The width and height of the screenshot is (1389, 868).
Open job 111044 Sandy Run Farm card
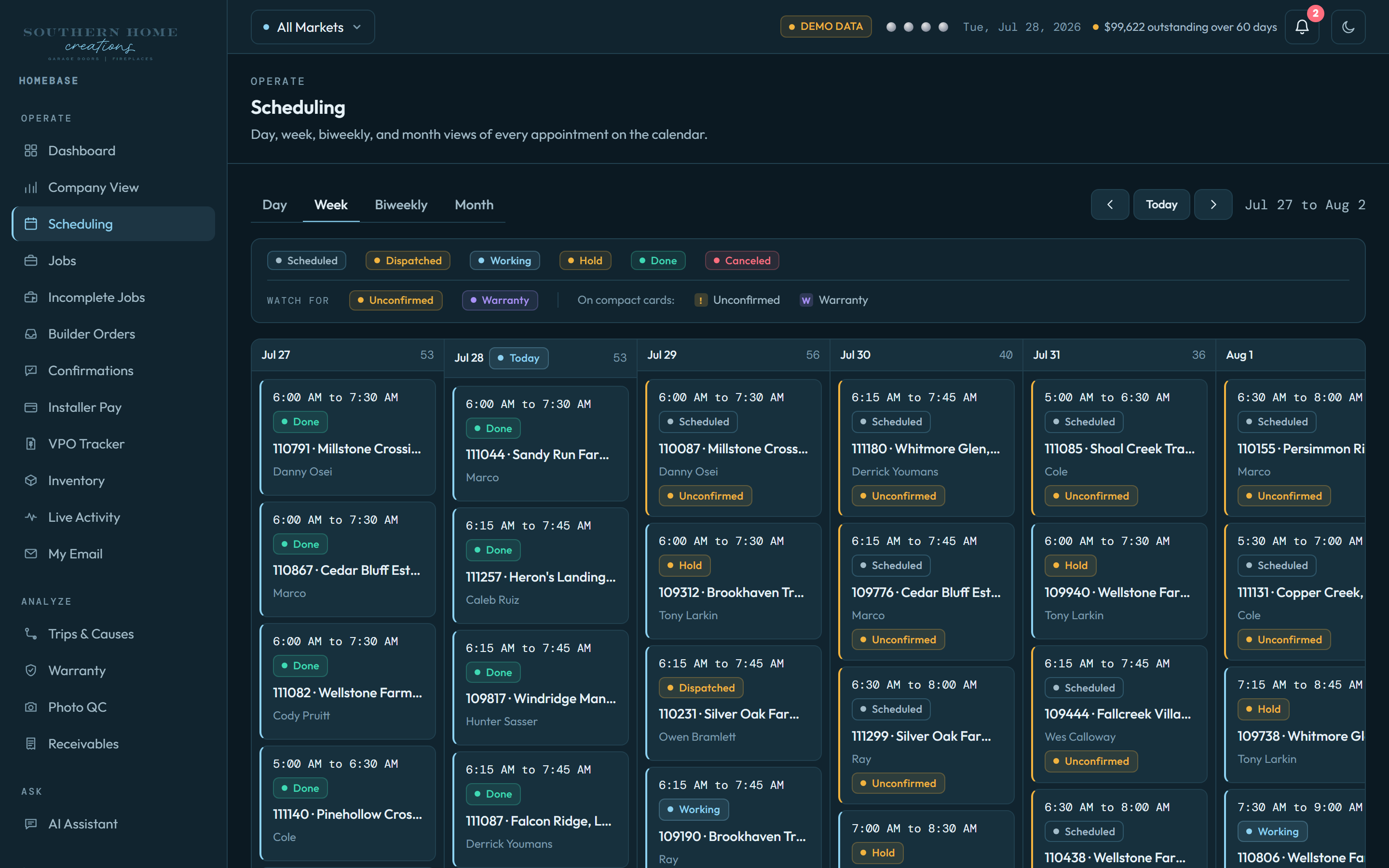(x=541, y=443)
